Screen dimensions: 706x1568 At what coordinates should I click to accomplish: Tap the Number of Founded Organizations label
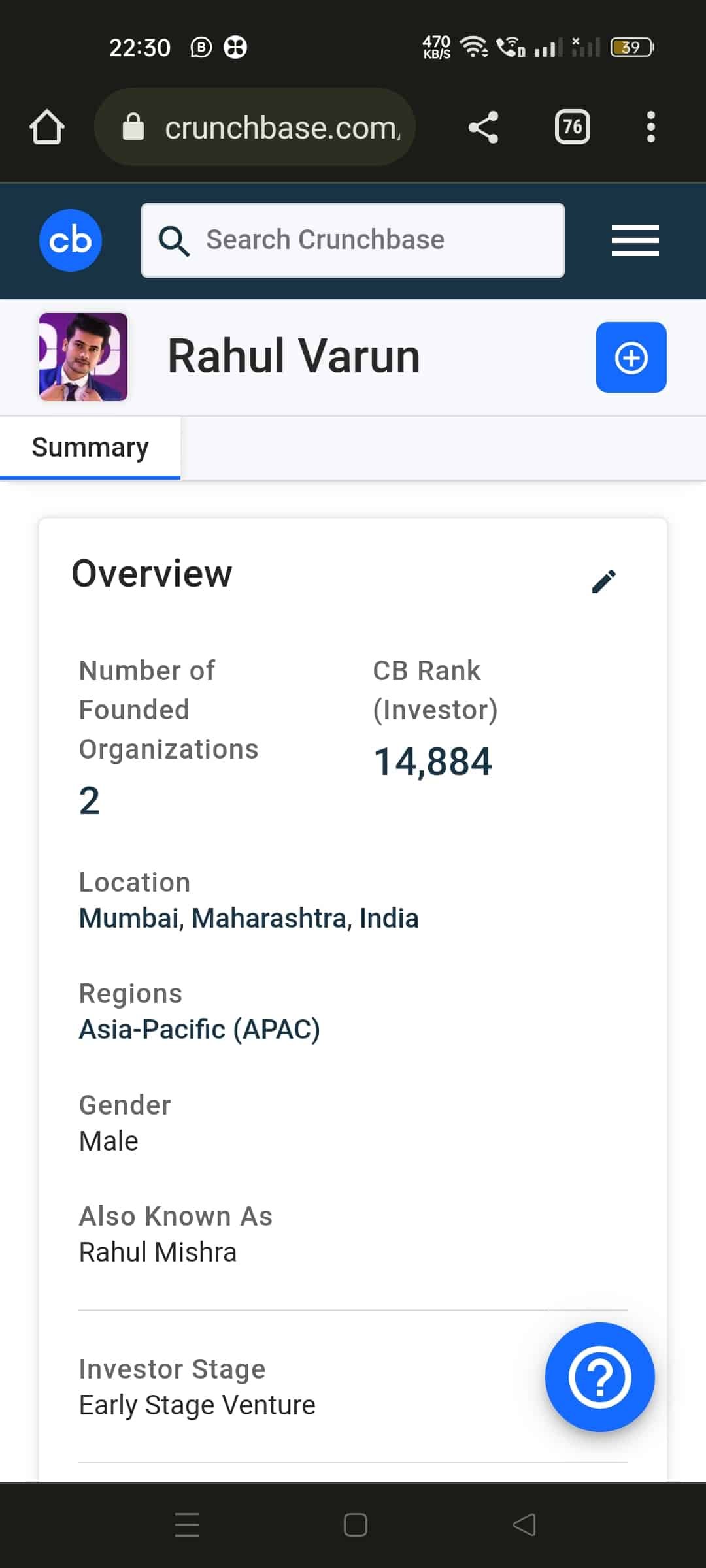tap(169, 710)
